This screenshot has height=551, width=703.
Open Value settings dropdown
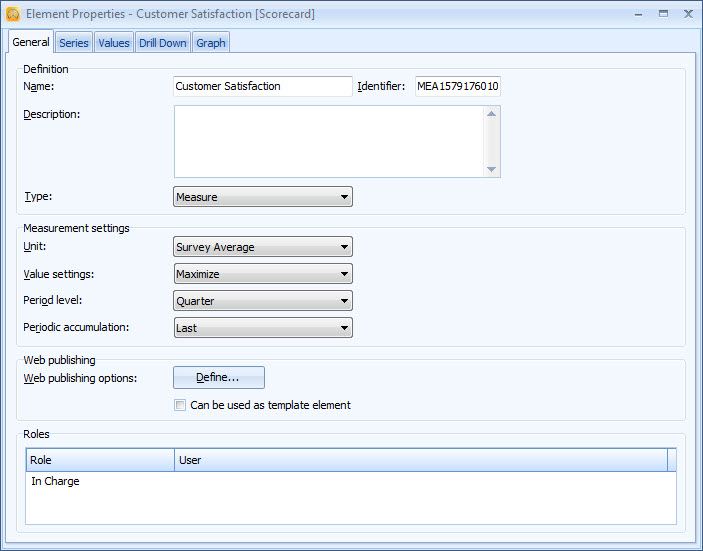coord(263,274)
